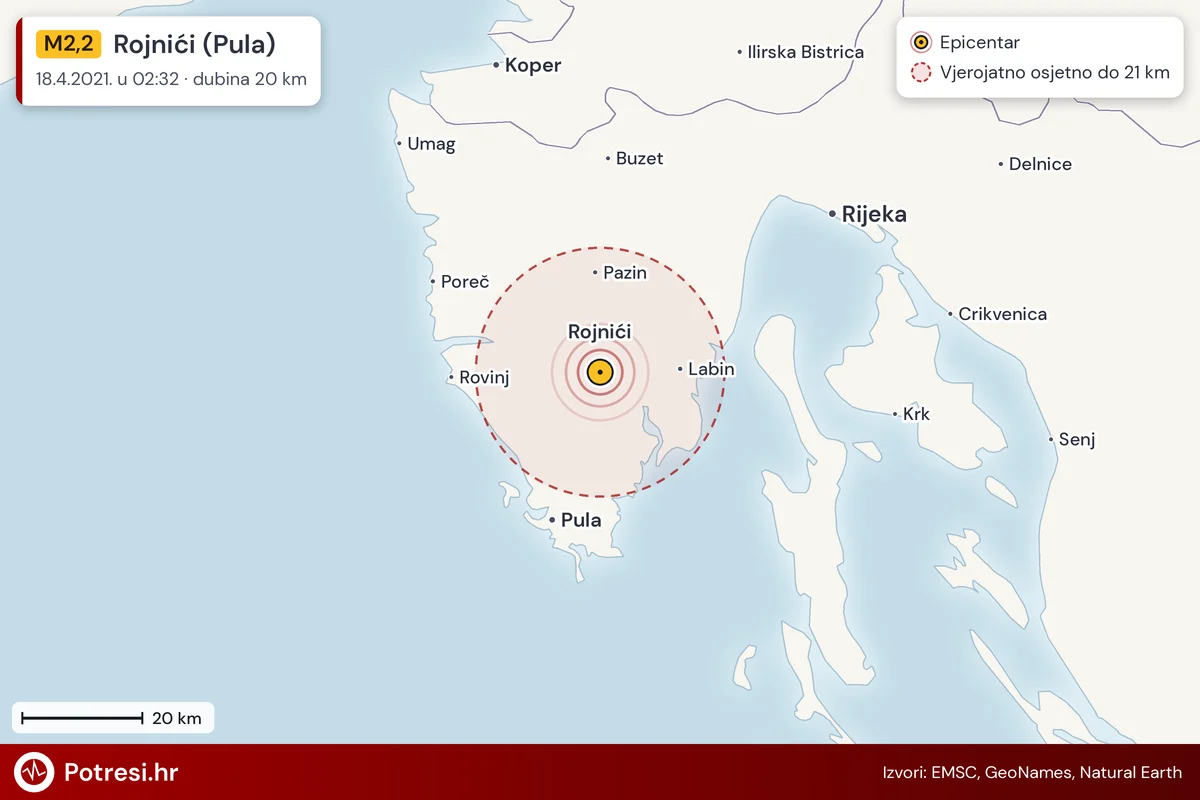Click the Epicentar legend label
The width and height of the screenshot is (1200, 800).
tap(980, 43)
